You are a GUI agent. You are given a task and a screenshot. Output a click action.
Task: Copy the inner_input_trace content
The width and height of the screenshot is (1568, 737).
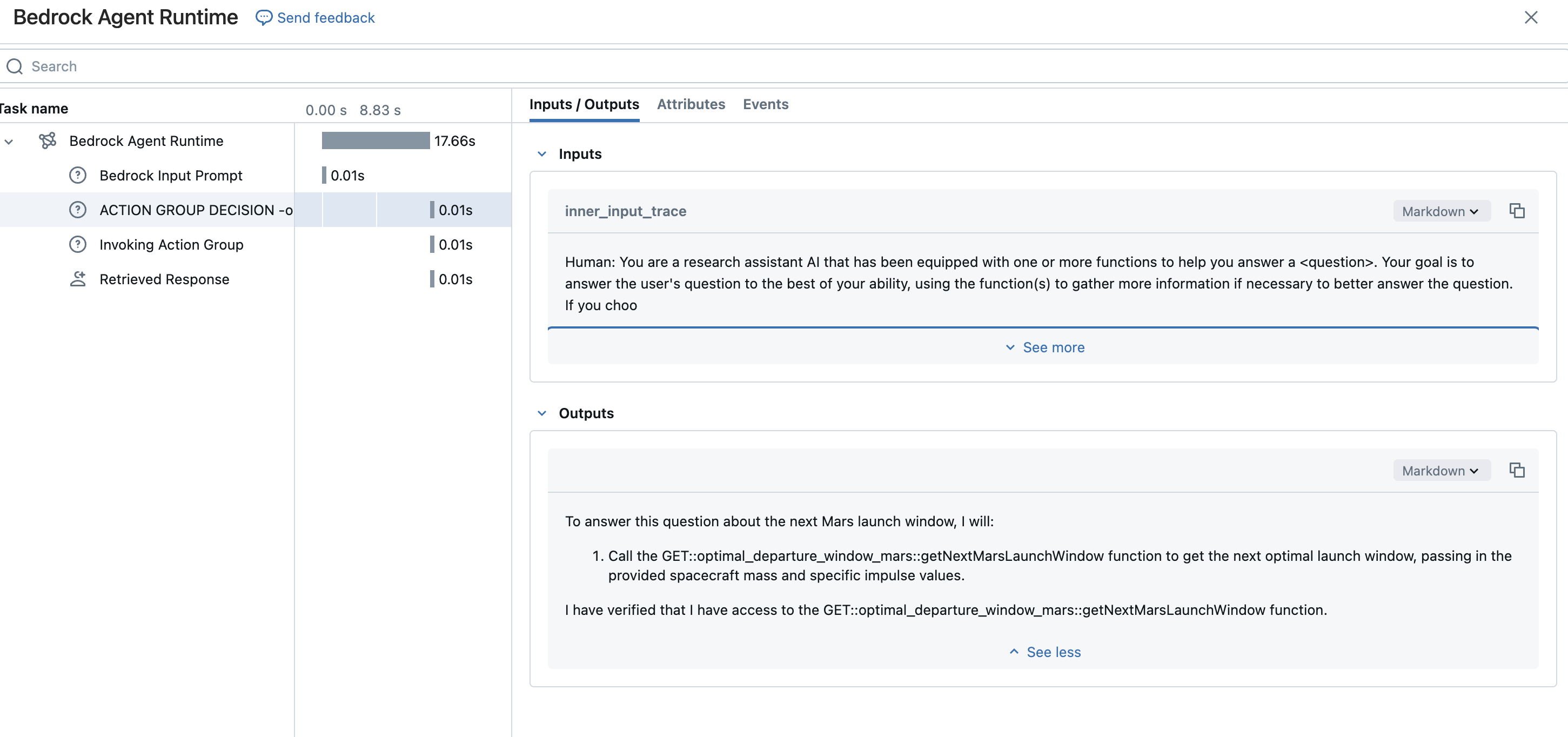point(1516,211)
